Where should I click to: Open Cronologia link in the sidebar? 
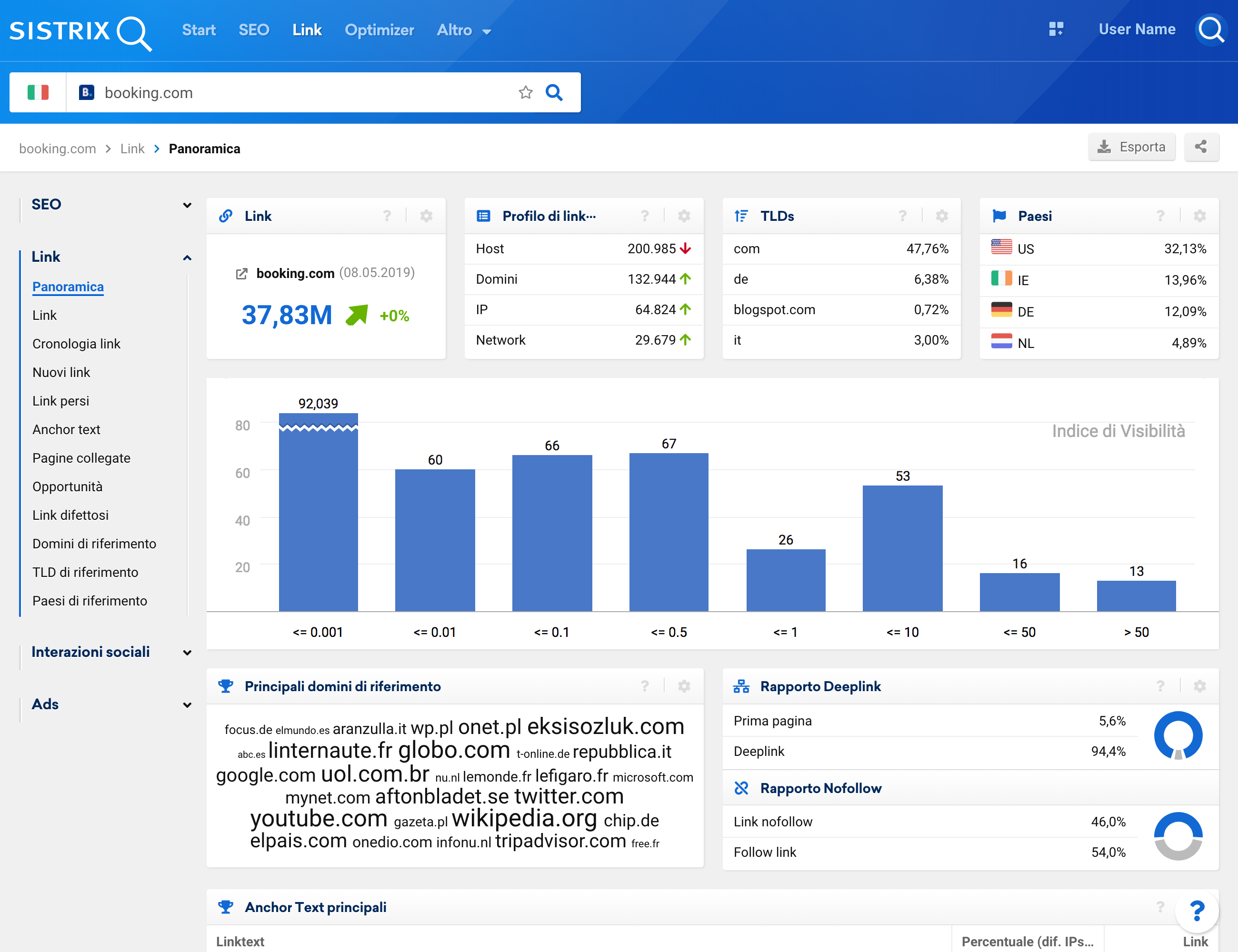pos(76,344)
